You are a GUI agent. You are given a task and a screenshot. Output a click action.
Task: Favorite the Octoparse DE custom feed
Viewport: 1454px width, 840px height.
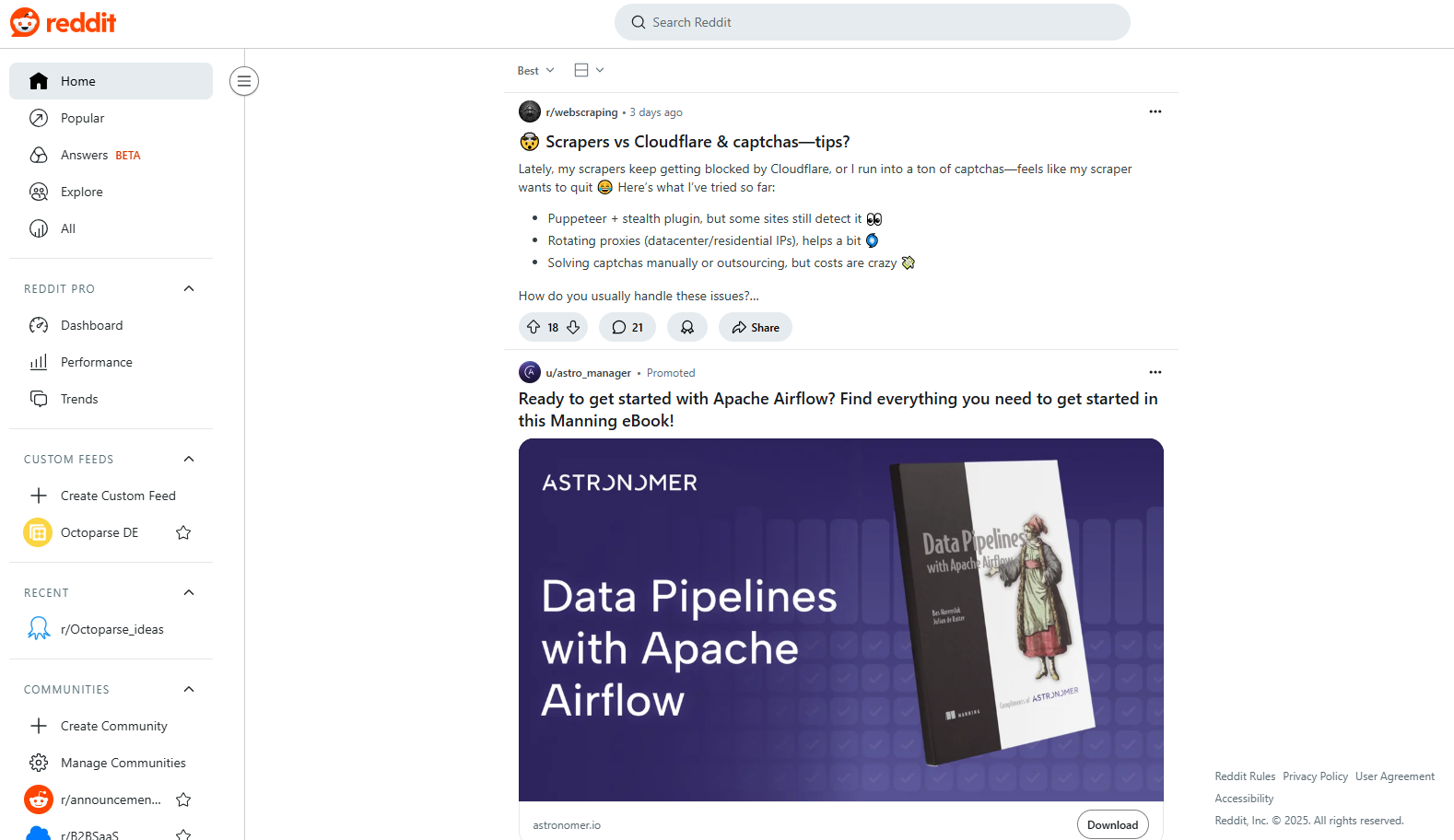pos(183,532)
